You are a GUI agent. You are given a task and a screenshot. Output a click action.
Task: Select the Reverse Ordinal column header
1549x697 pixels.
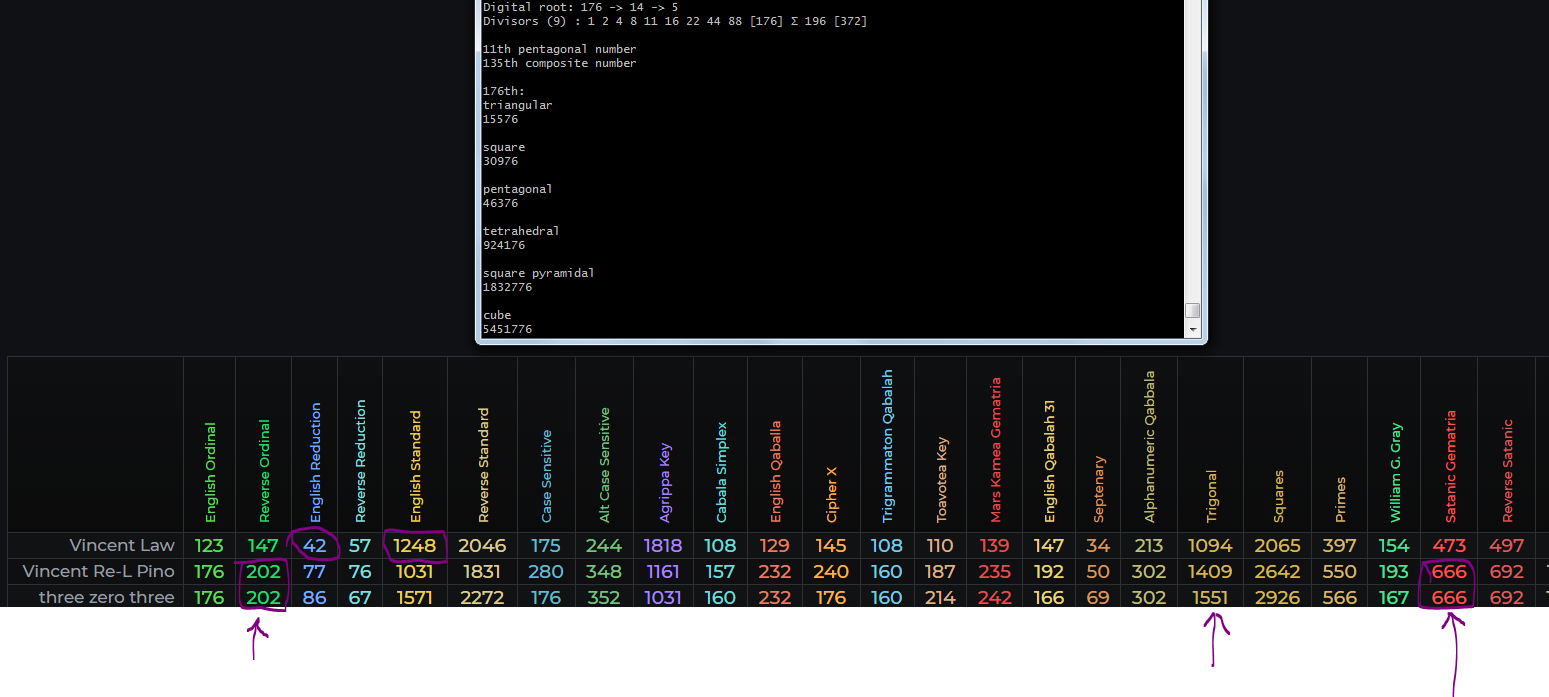point(264,470)
